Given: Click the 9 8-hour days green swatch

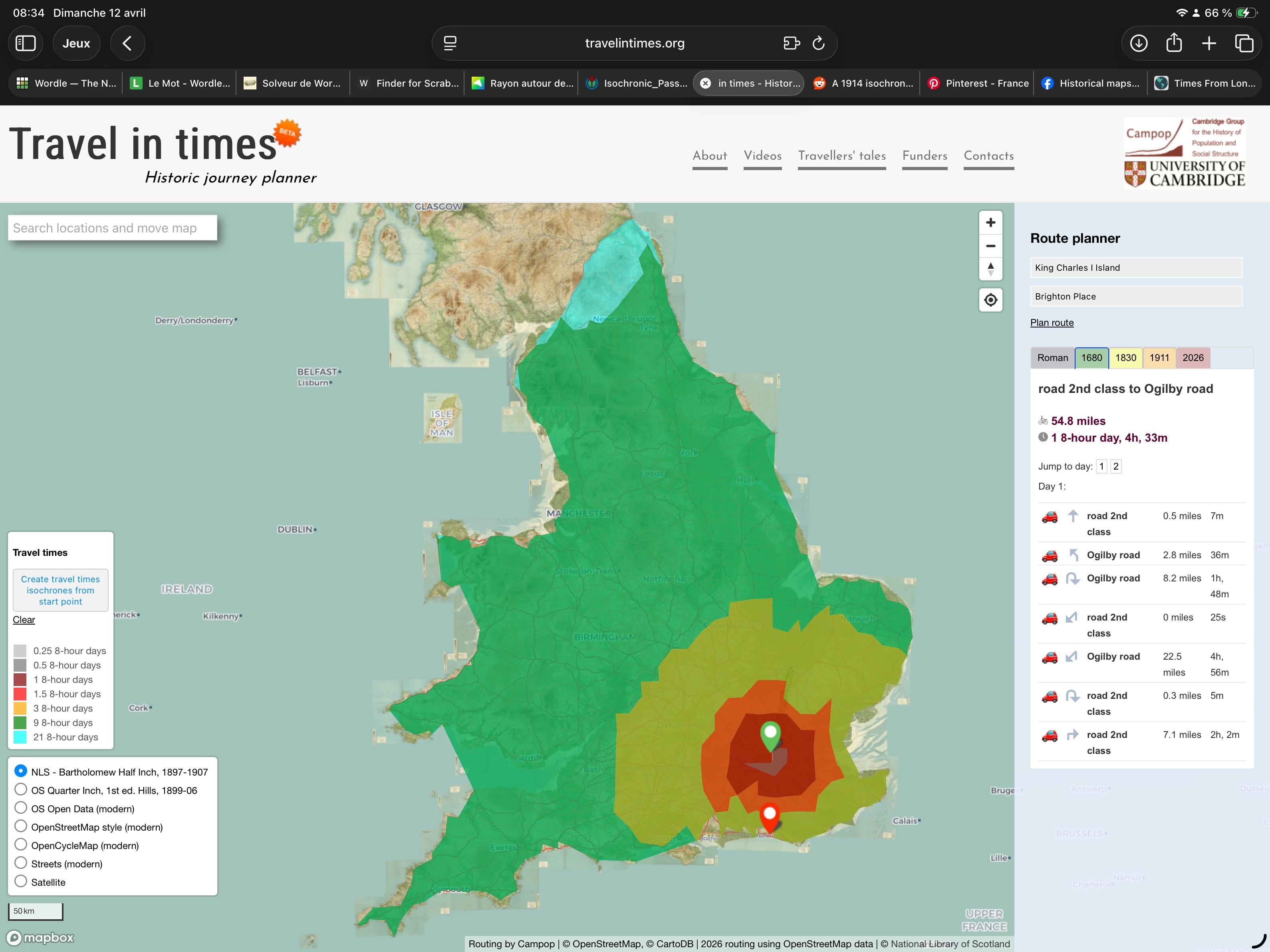Looking at the screenshot, I should tap(20, 723).
